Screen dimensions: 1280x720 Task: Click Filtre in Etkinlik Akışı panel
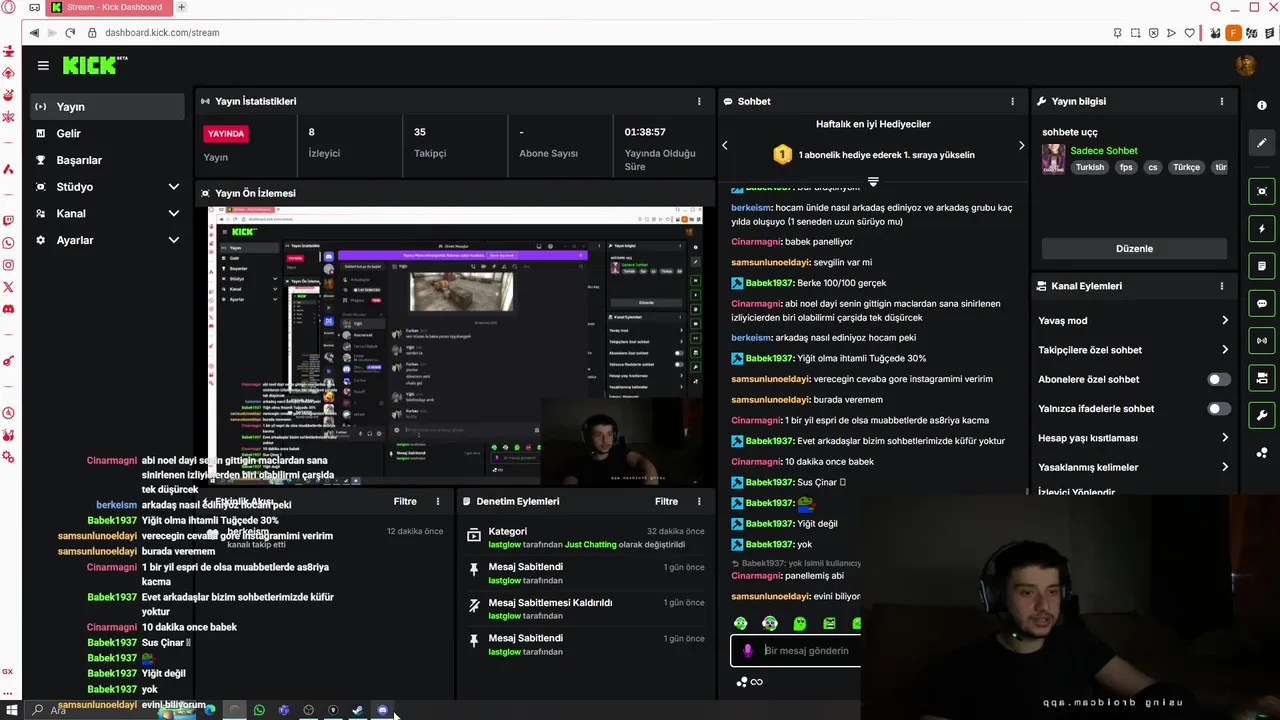tap(405, 502)
